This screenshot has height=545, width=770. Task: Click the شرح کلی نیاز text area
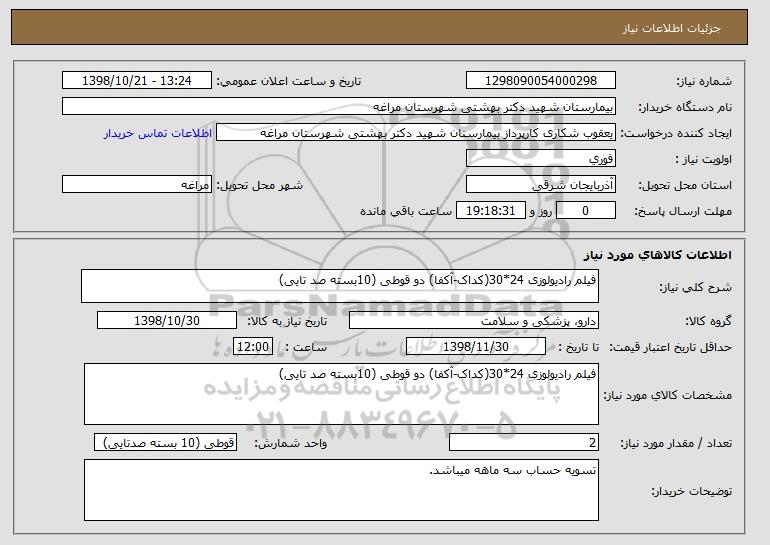pos(339,286)
